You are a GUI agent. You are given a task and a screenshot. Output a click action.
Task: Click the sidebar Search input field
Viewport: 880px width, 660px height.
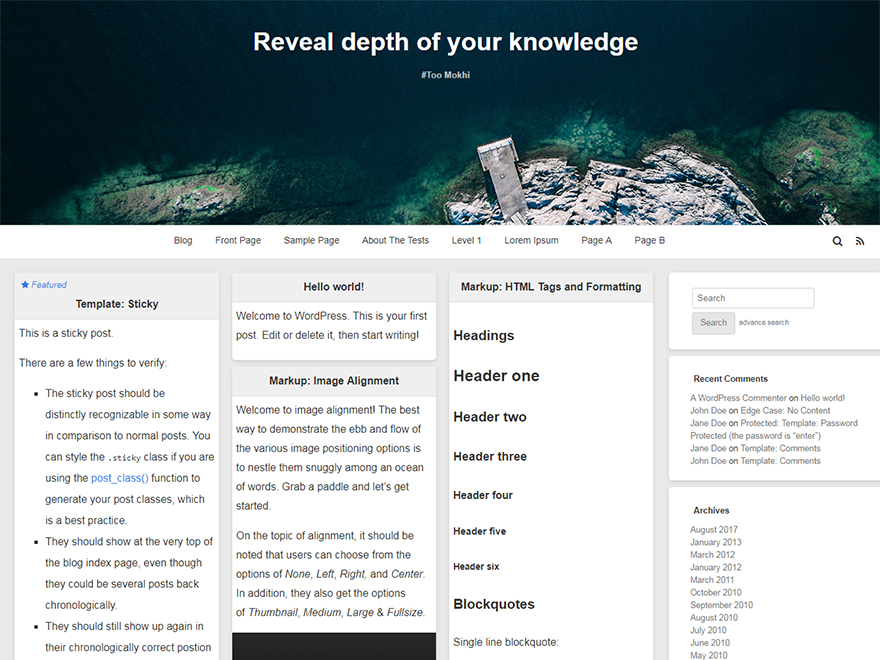pos(752,298)
